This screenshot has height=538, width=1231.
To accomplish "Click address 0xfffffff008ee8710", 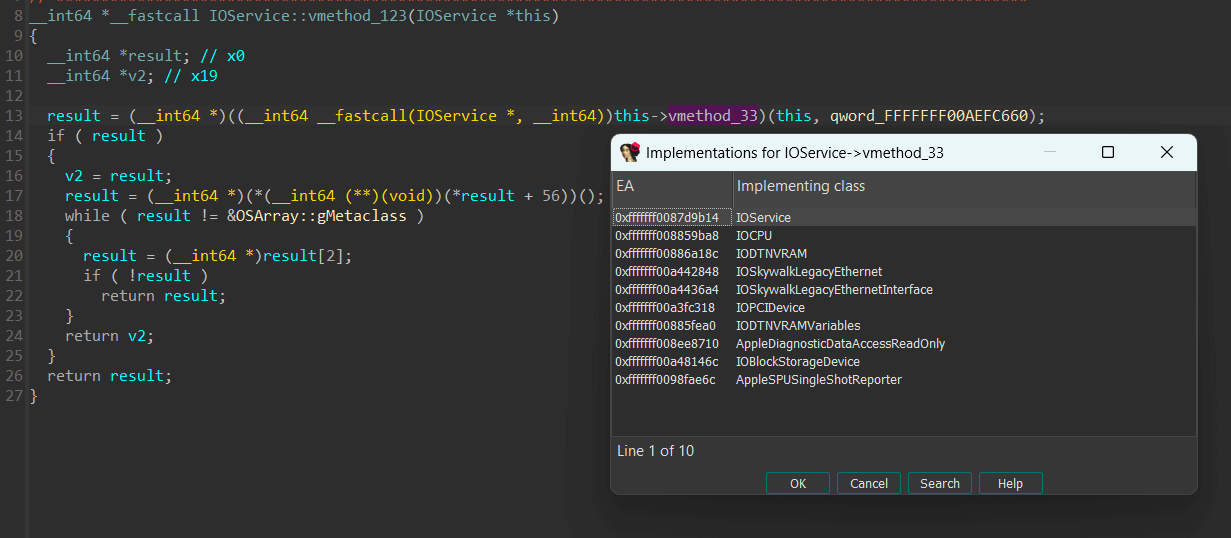I will 667,343.
